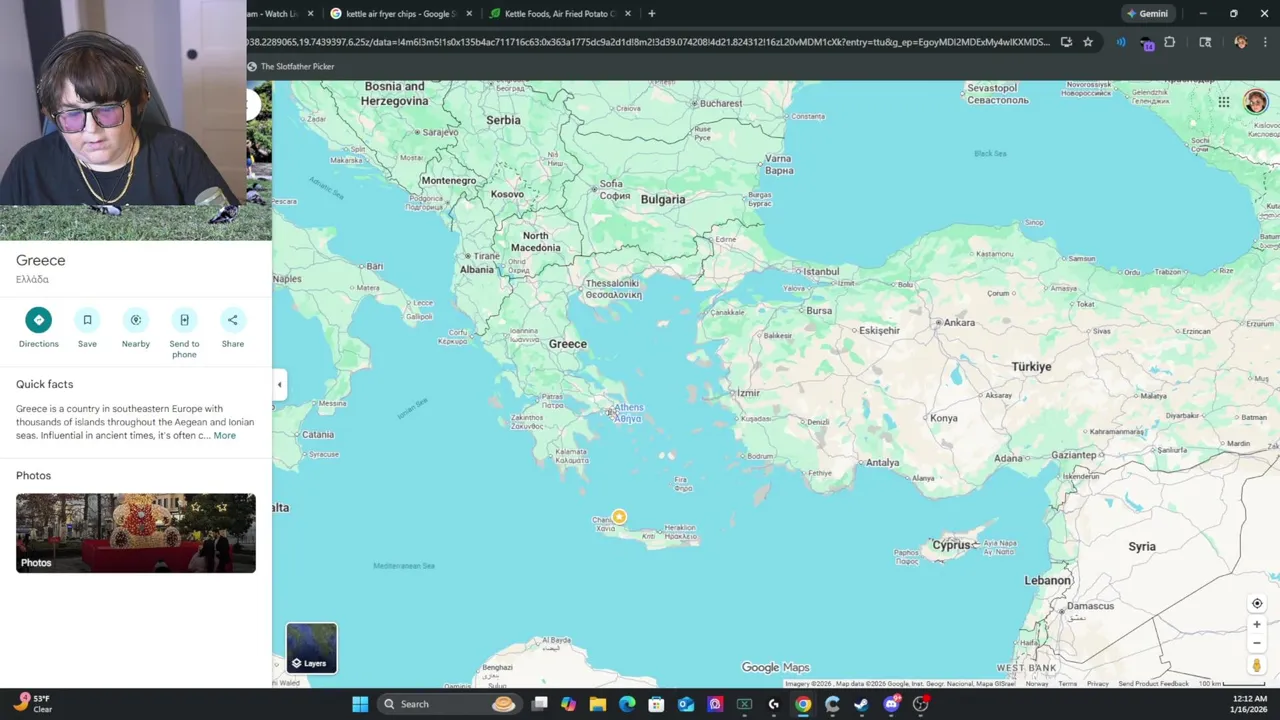Click the Damascus city label

click(1090, 606)
